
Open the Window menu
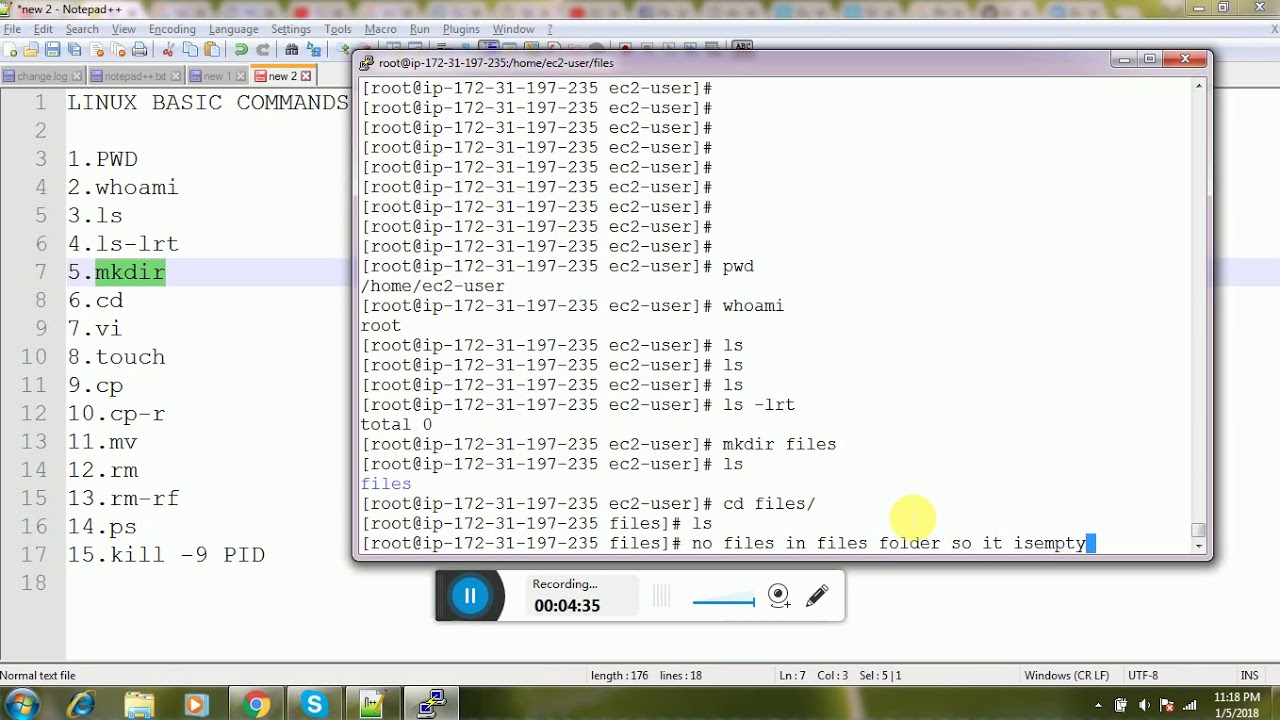514,29
